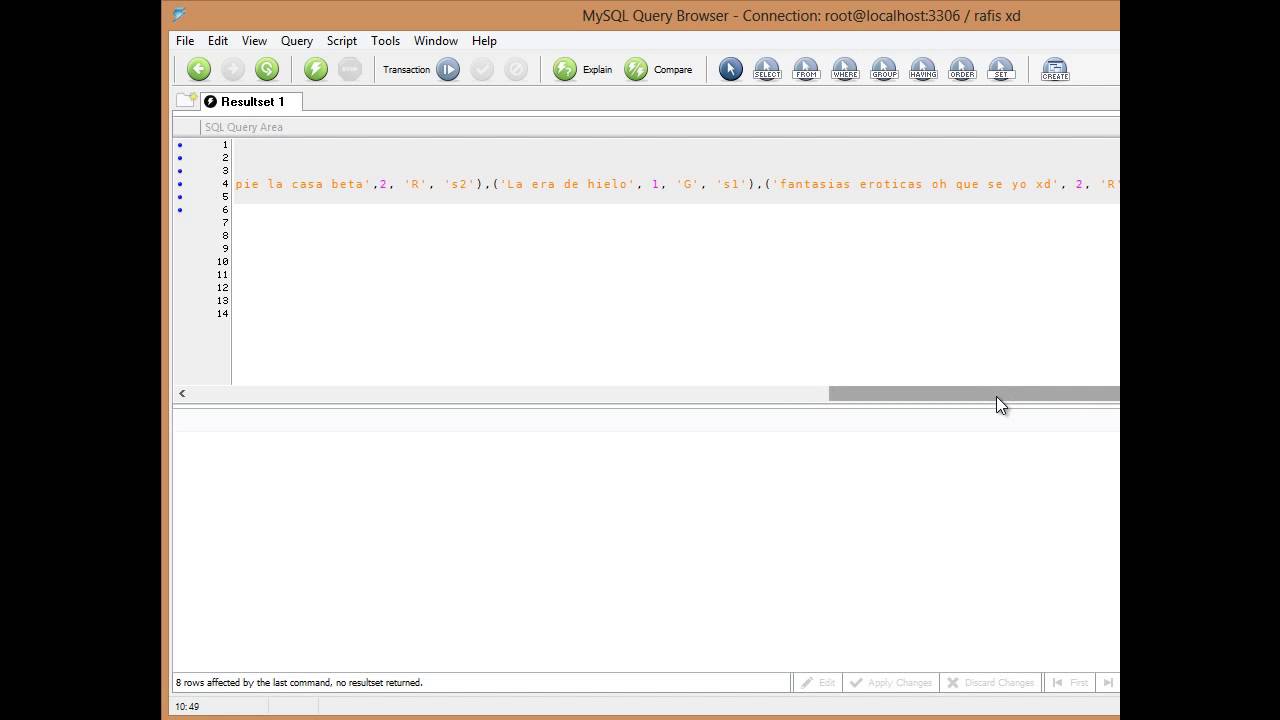Click the horizontal scrollbar thumb in query area
This screenshot has height=720, width=1280.
point(974,393)
